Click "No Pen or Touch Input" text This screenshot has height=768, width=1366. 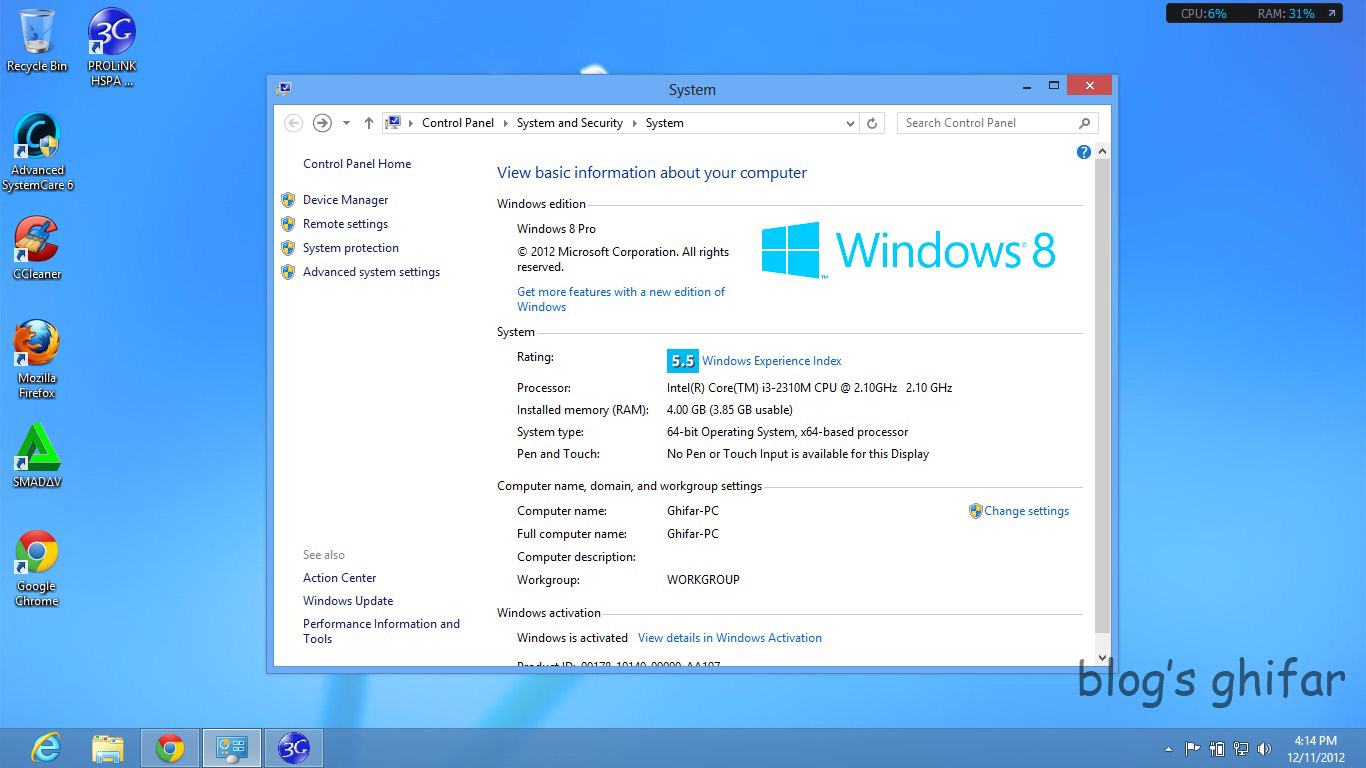pos(798,454)
